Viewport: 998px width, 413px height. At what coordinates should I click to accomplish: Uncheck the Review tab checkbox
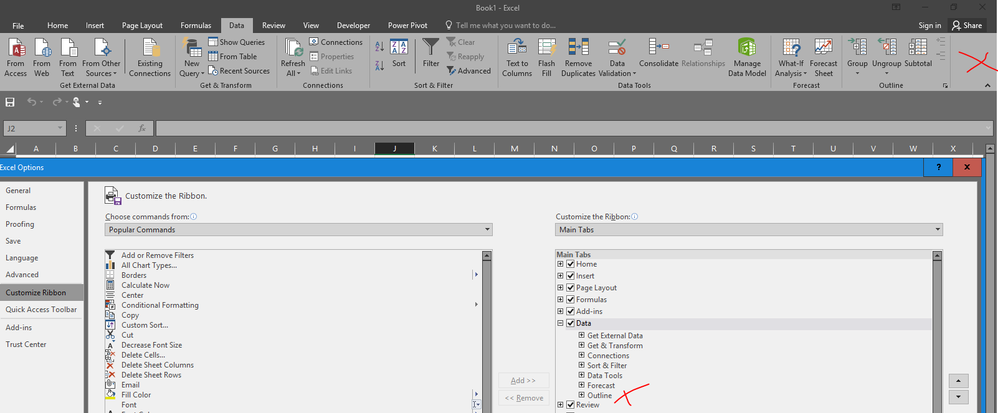tap(571, 405)
